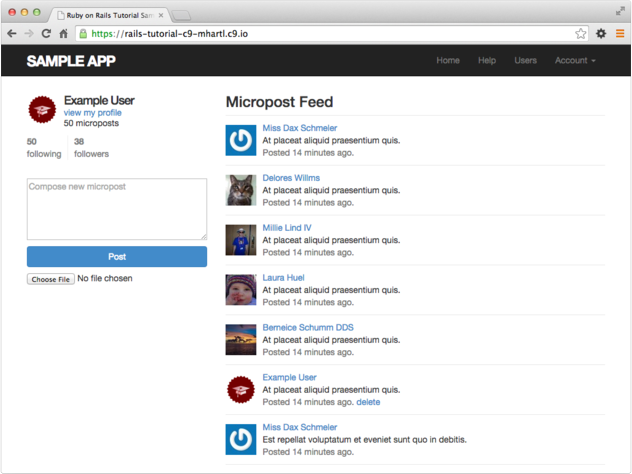The width and height of the screenshot is (632, 474).
Task: Open Chrome hamburger menu
Action: (620, 33)
